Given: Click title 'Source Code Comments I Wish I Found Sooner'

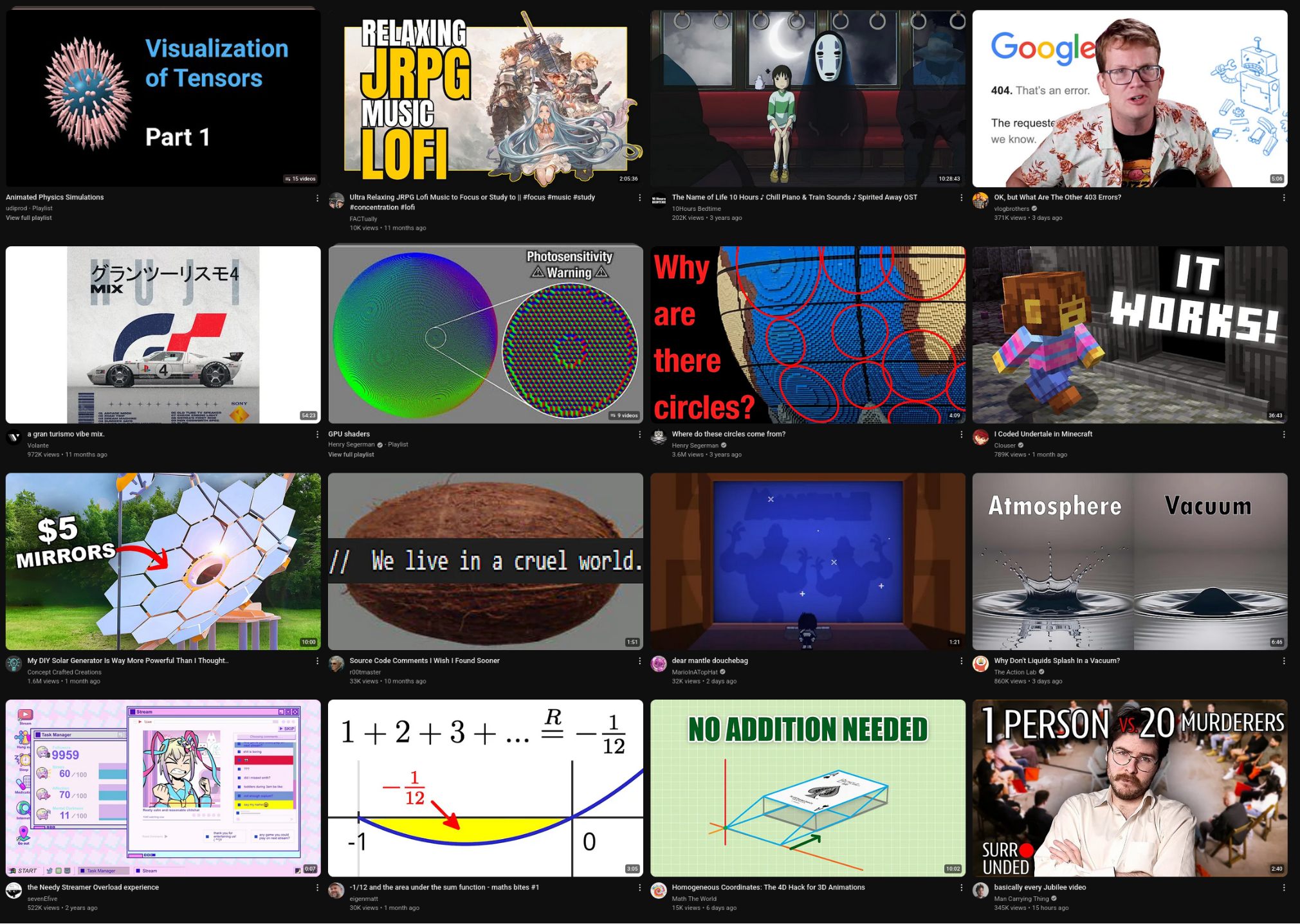Looking at the screenshot, I should (x=425, y=660).
